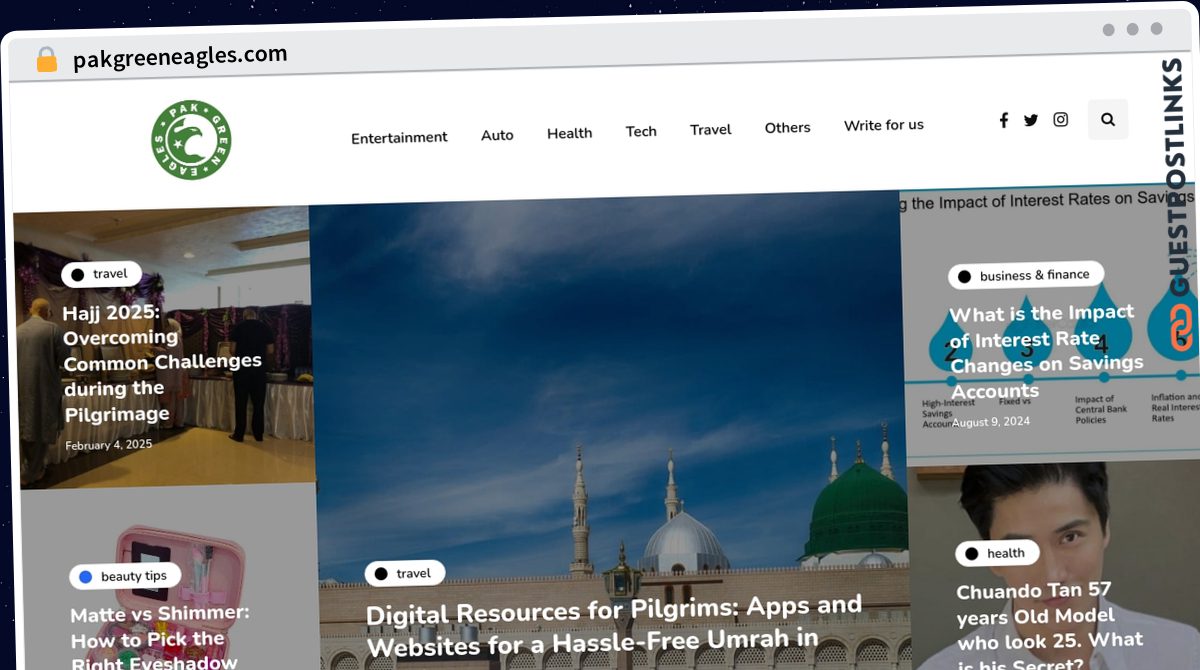Open the Instagram social icon
Viewport: 1200px width, 670px height.
point(1061,119)
